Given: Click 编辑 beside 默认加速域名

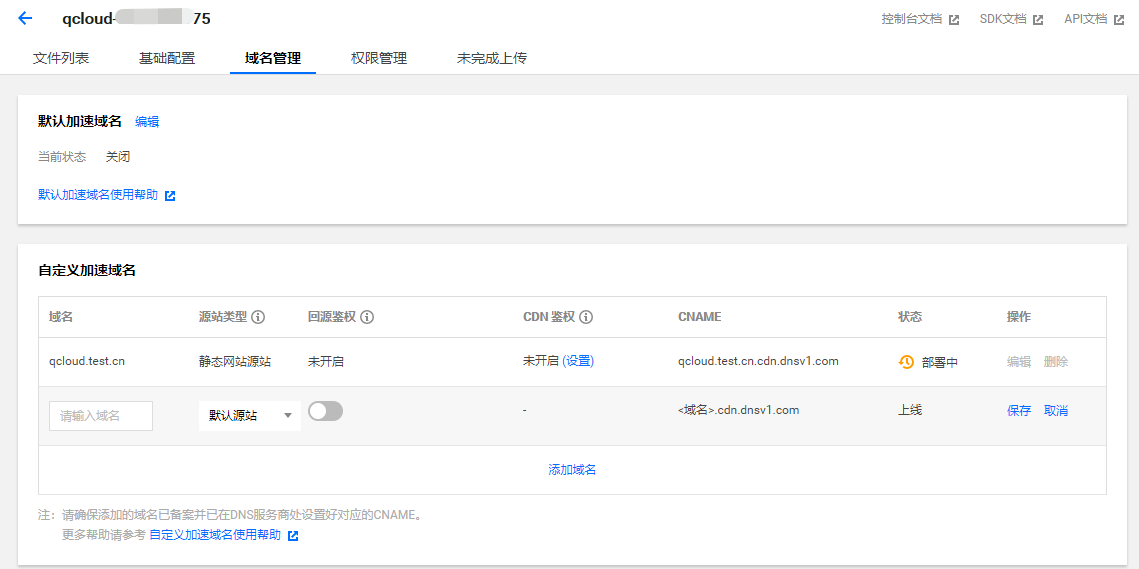Looking at the screenshot, I should coord(147,122).
